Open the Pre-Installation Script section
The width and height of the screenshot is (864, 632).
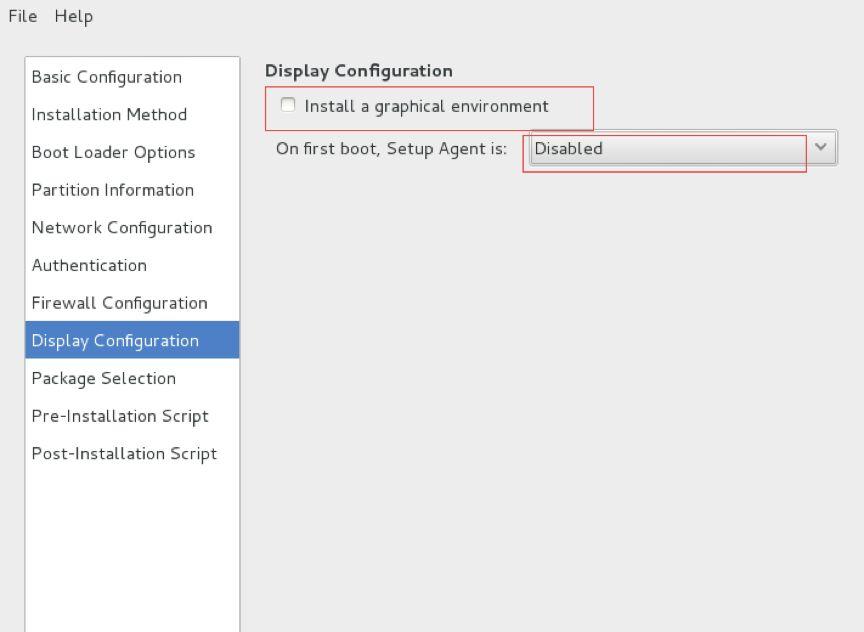120,416
